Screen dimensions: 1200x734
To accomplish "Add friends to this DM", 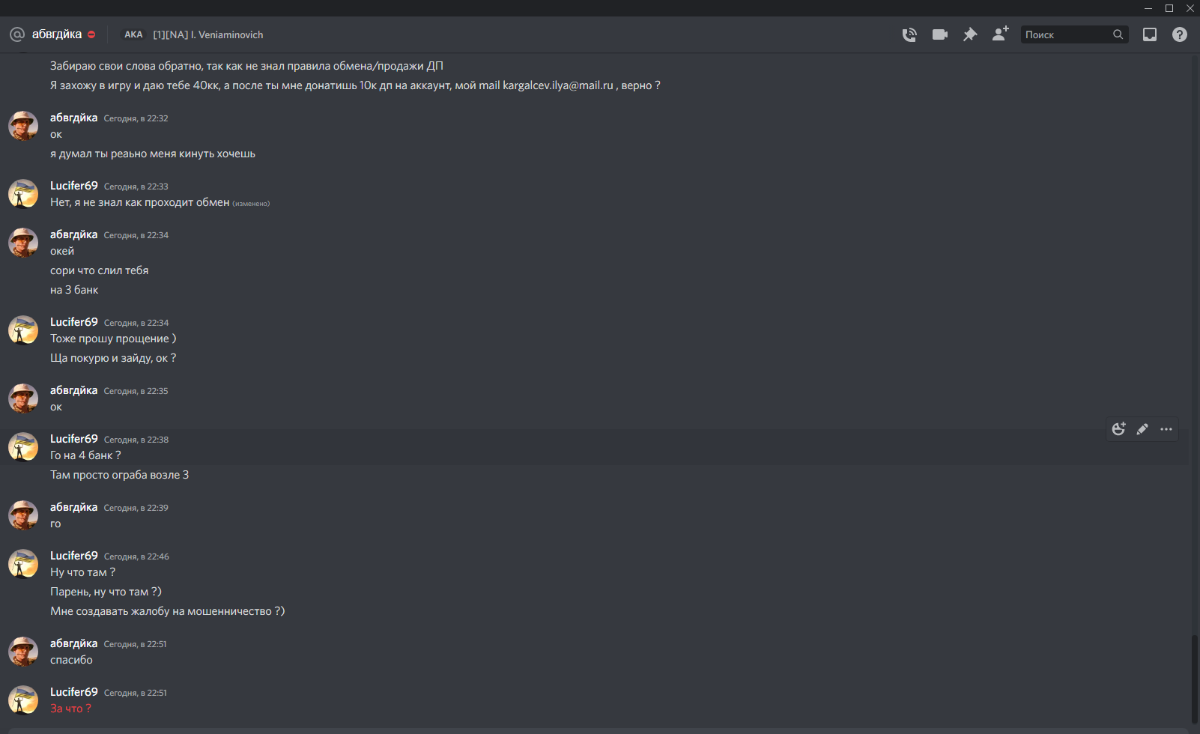I will tap(1000, 34).
